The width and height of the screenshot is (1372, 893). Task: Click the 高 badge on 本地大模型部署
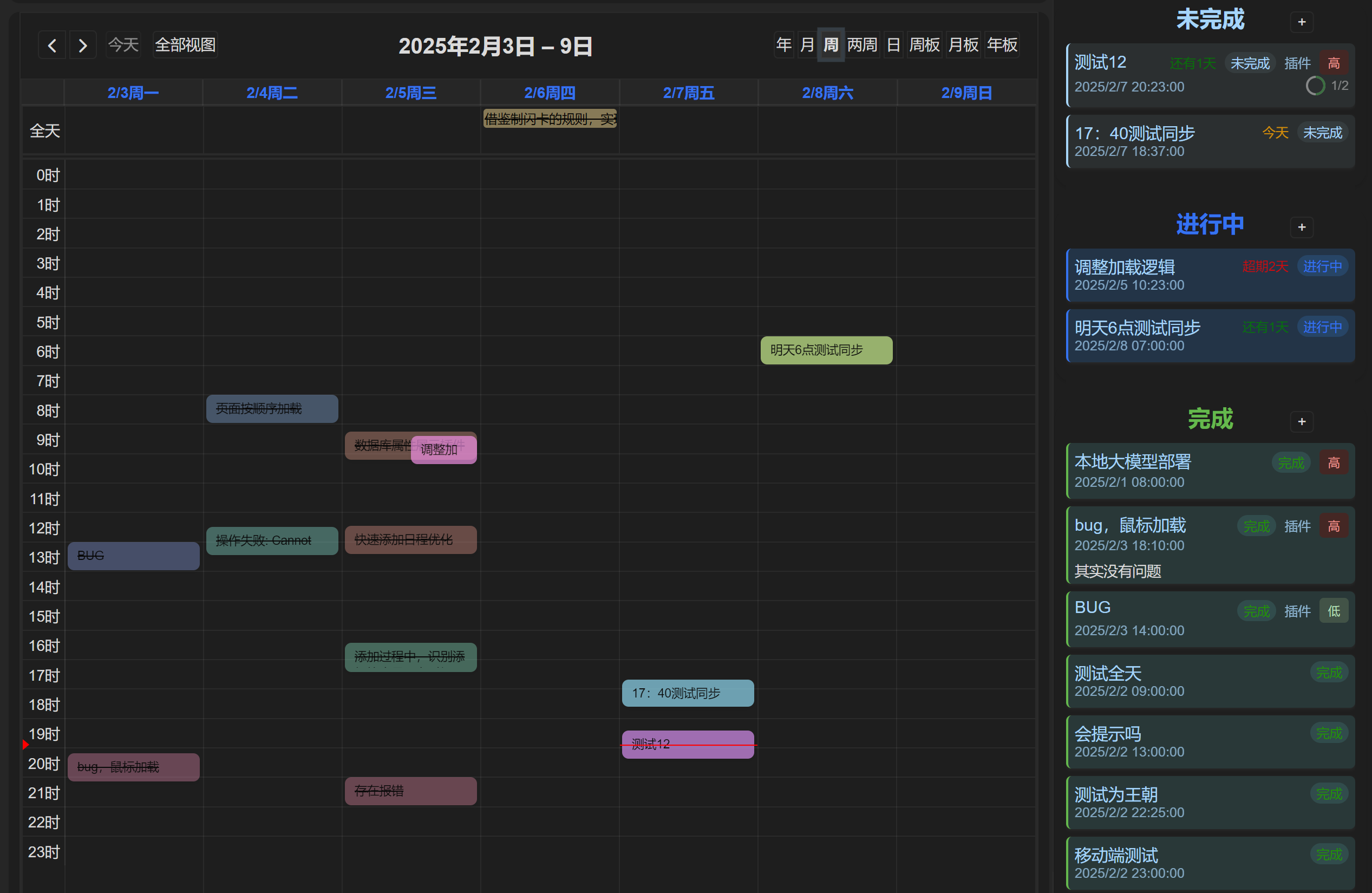(x=1334, y=463)
